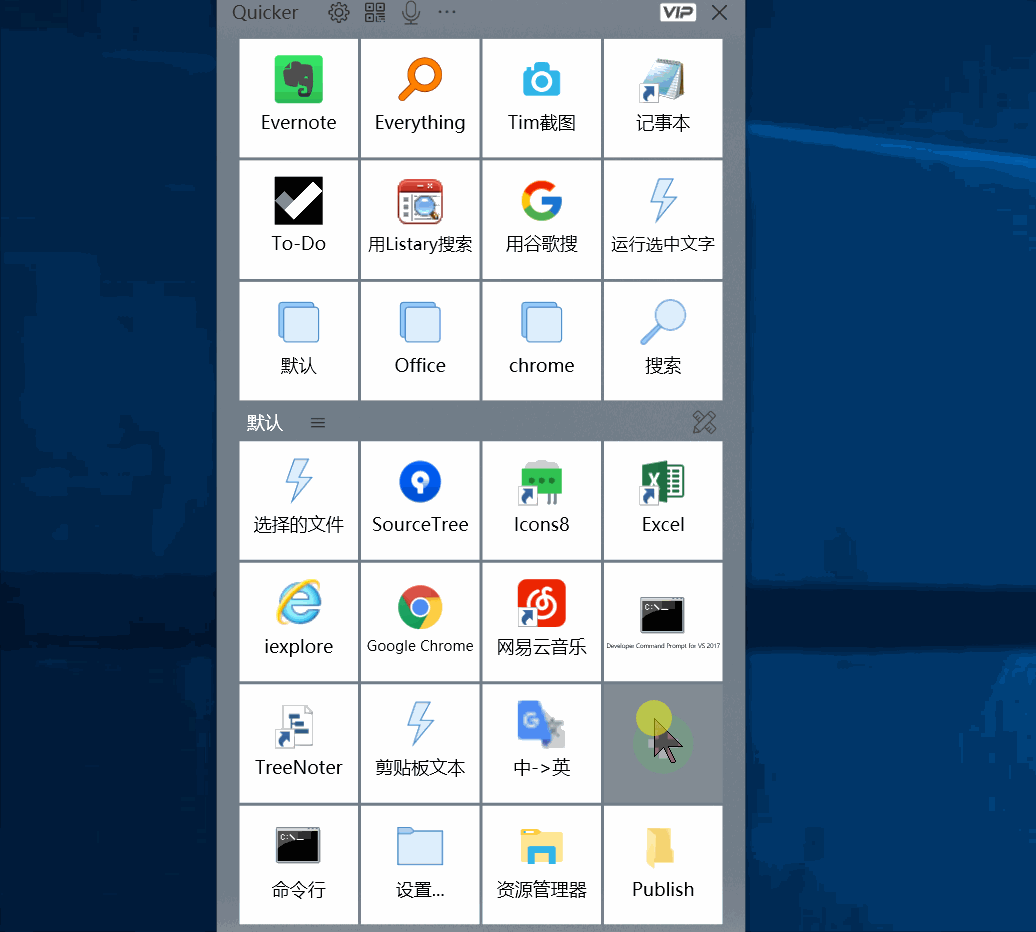Viewport: 1036px width, 932px height.
Task: Open TreeNoter shortcut
Action: (x=298, y=743)
